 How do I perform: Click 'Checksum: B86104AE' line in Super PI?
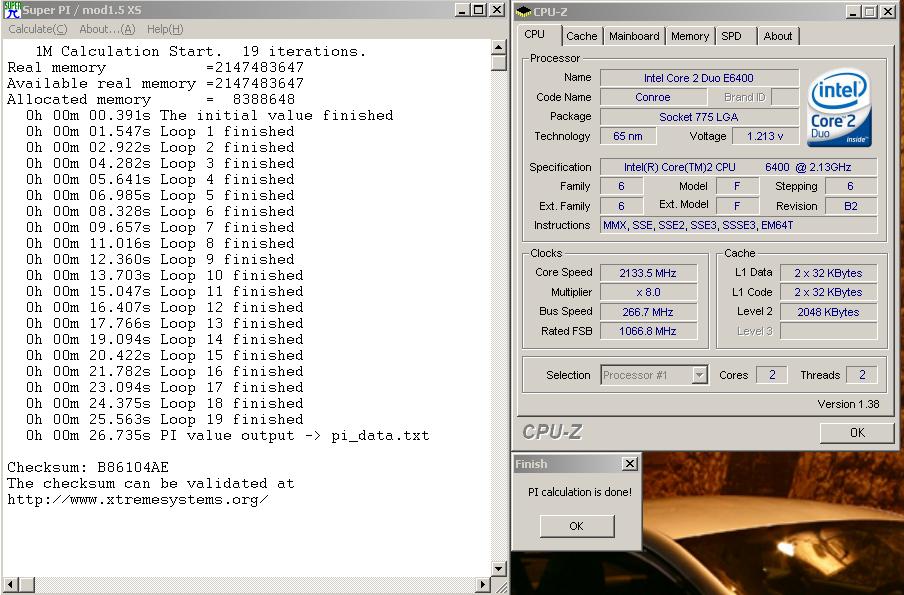[x=88, y=467]
